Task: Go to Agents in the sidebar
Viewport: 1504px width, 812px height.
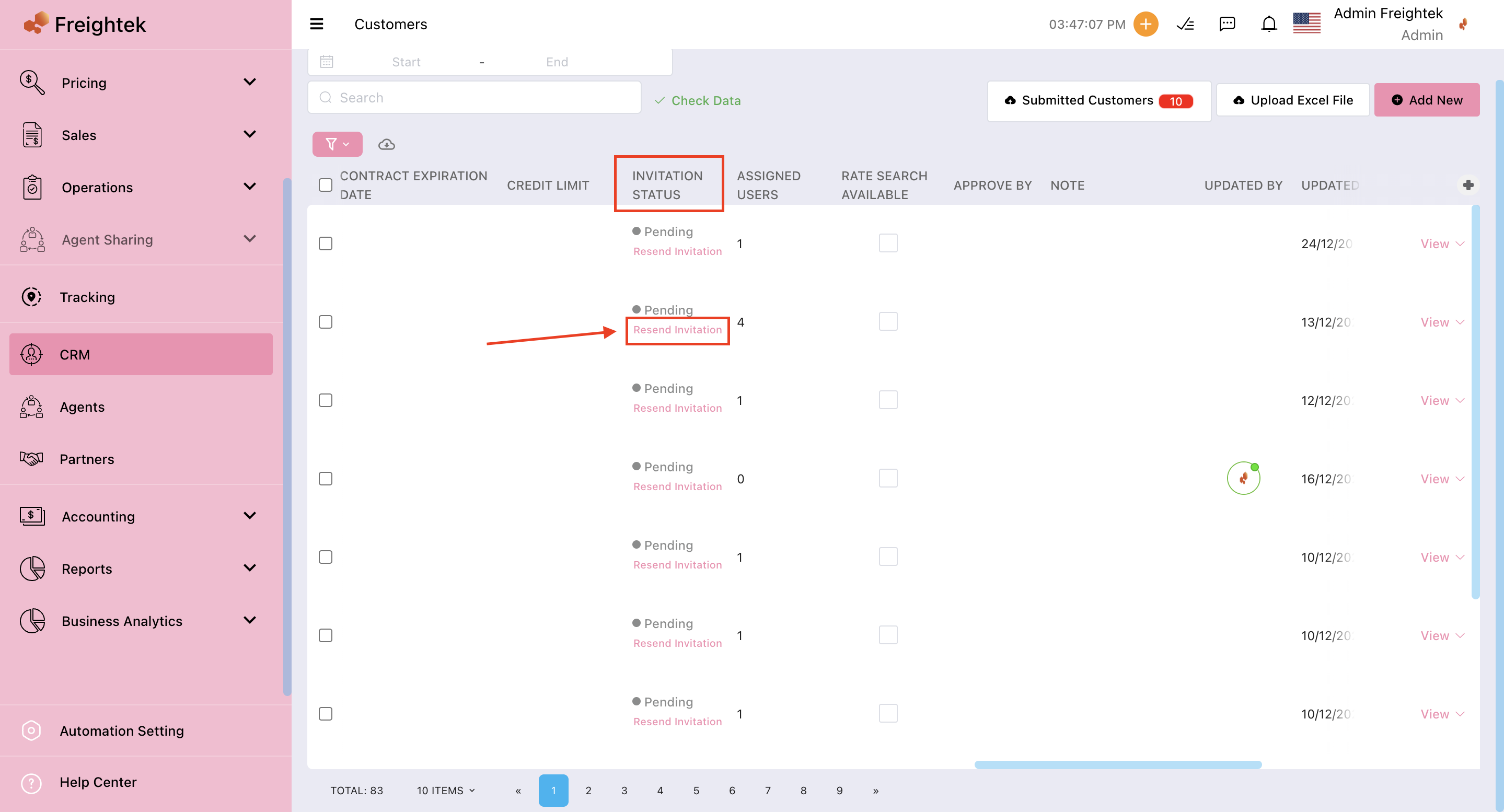Action: coord(82,407)
